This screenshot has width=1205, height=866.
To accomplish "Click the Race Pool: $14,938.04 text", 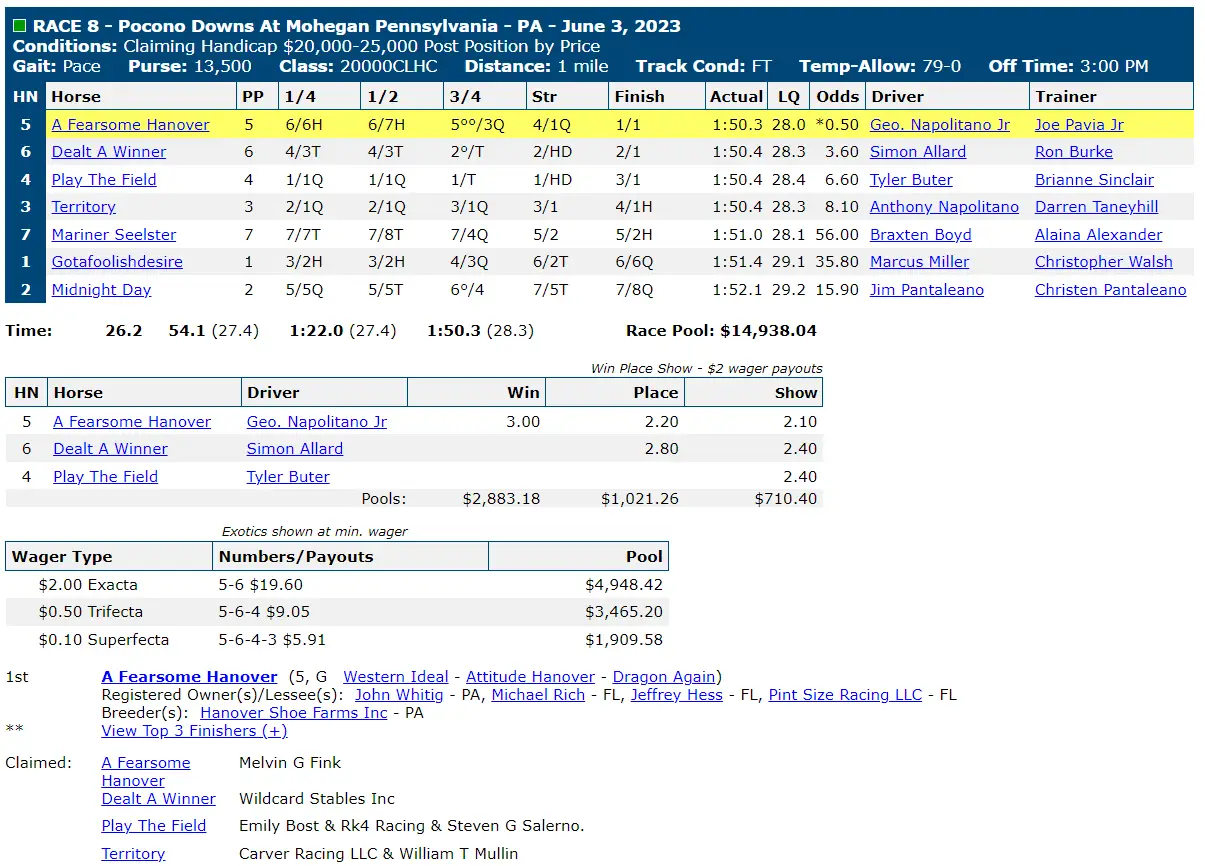I will (721, 331).
